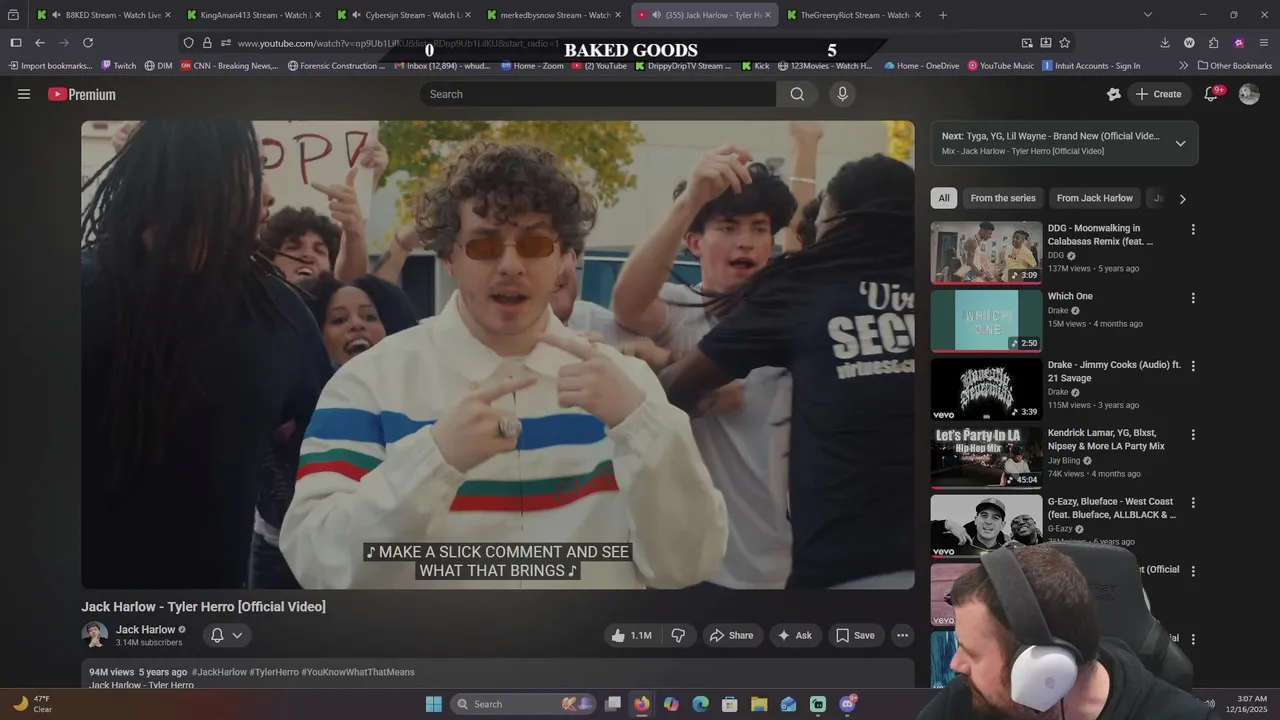The image size is (1280, 720).
Task: Open the Windows Start menu
Action: [433, 704]
